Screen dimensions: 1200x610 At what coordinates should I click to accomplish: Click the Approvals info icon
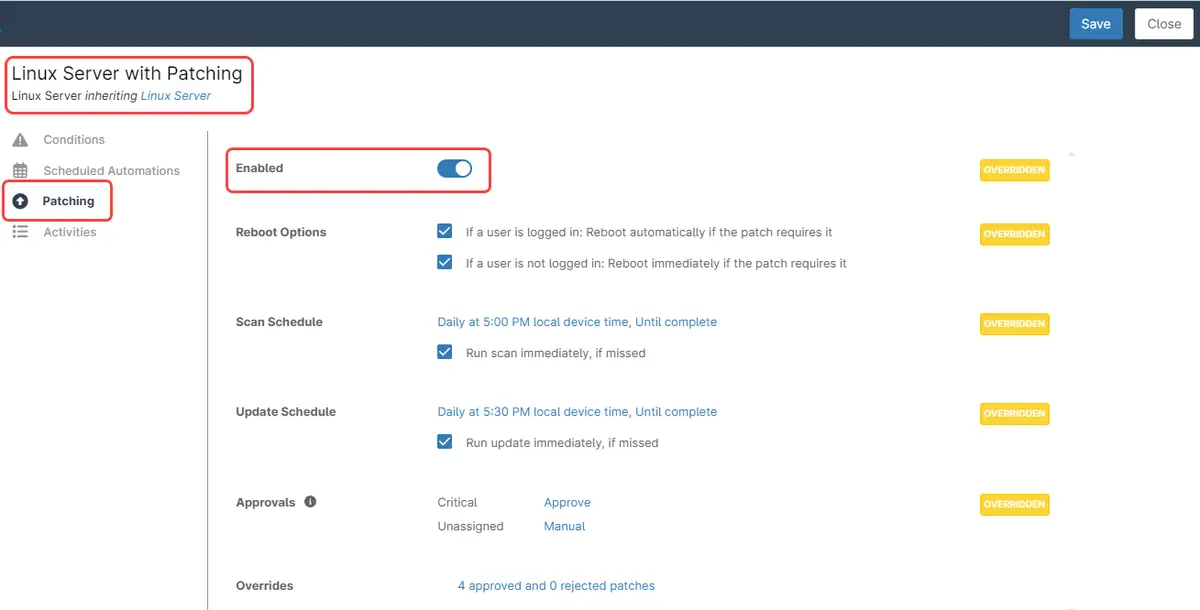(310, 502)
